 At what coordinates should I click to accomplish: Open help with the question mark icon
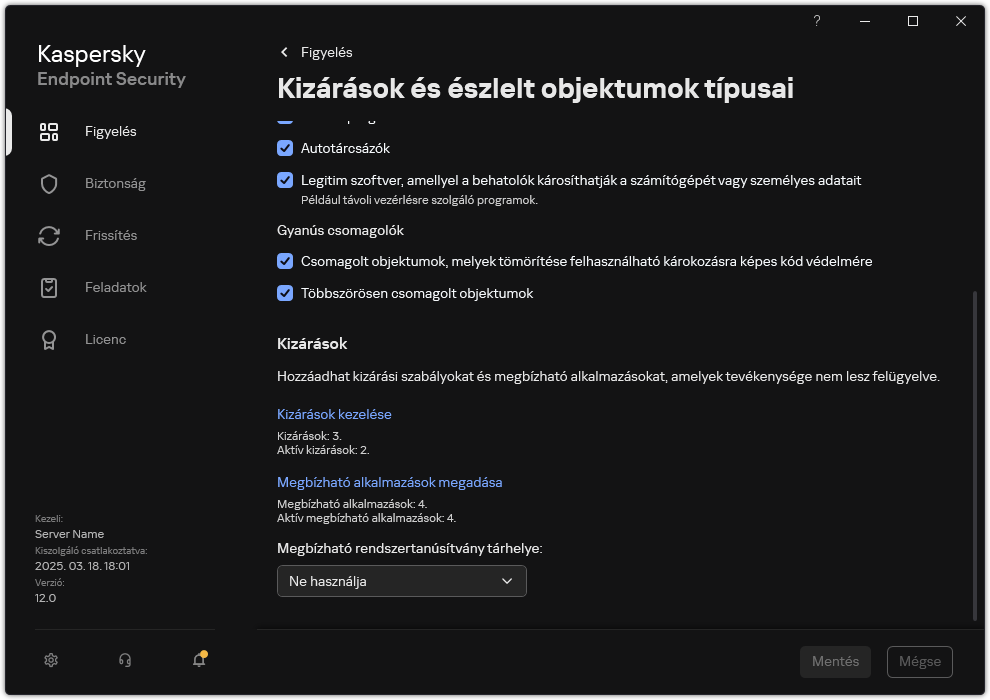pyautogui.click(x=816, y=20)
